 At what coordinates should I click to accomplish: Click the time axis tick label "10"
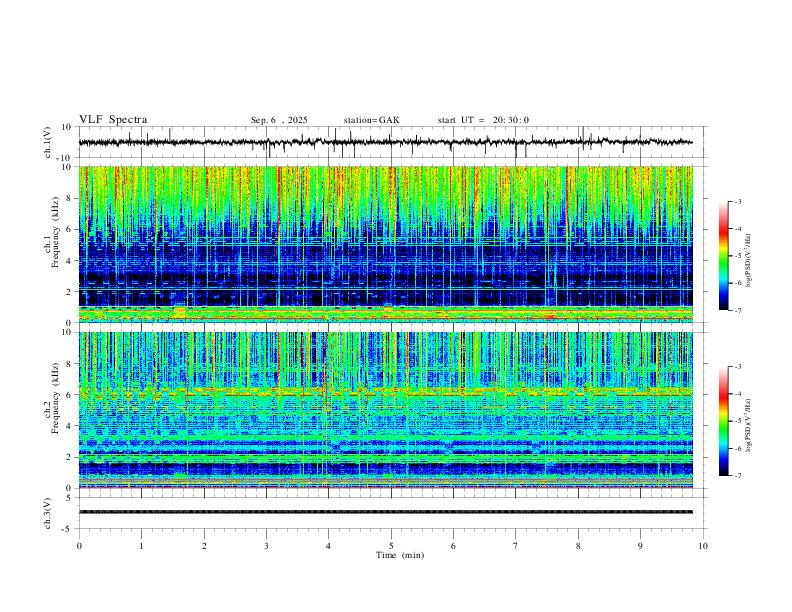[x=703, y=546]
